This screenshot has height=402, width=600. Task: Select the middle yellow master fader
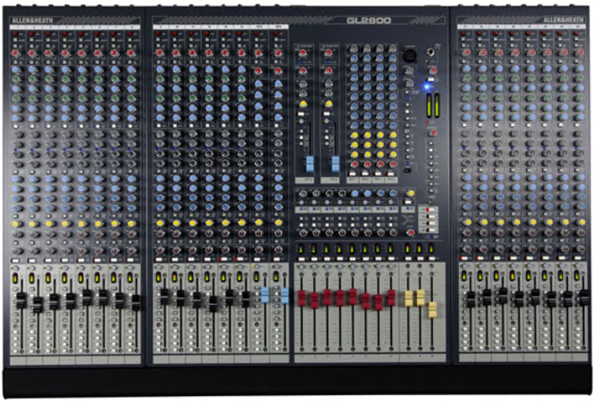[420, 298]
